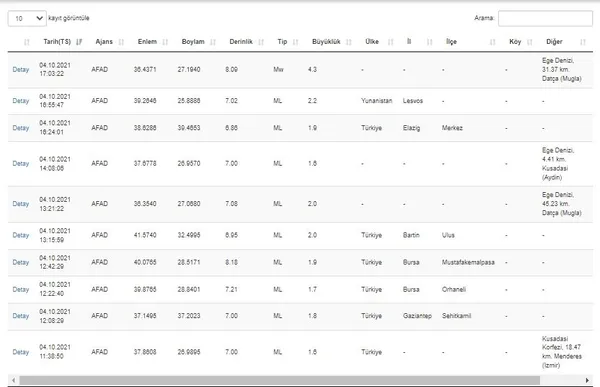Open Detay for the Gaziantep Sehitkamil record
600x387 pixels.
[x=21, y=316]
